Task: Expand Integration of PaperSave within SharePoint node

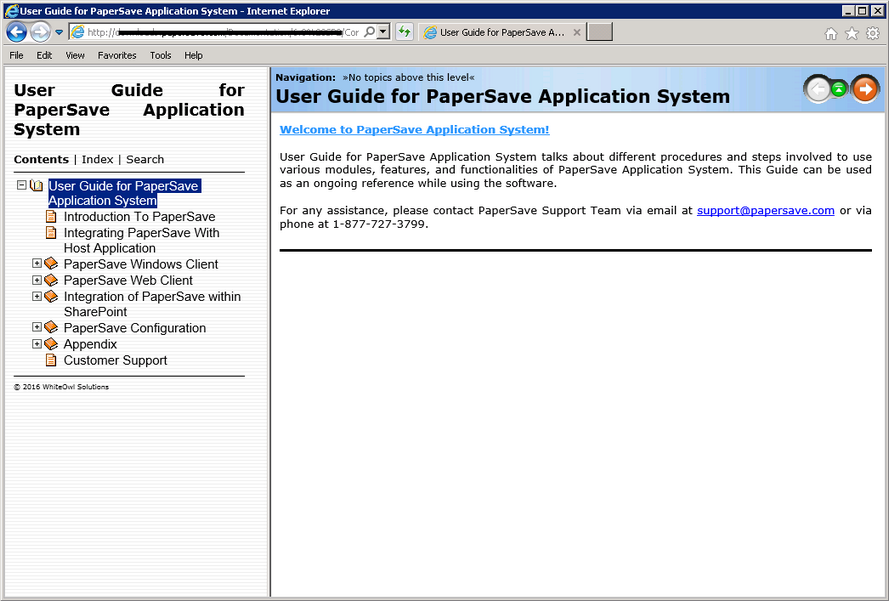Action: click(x=37, y=296)
